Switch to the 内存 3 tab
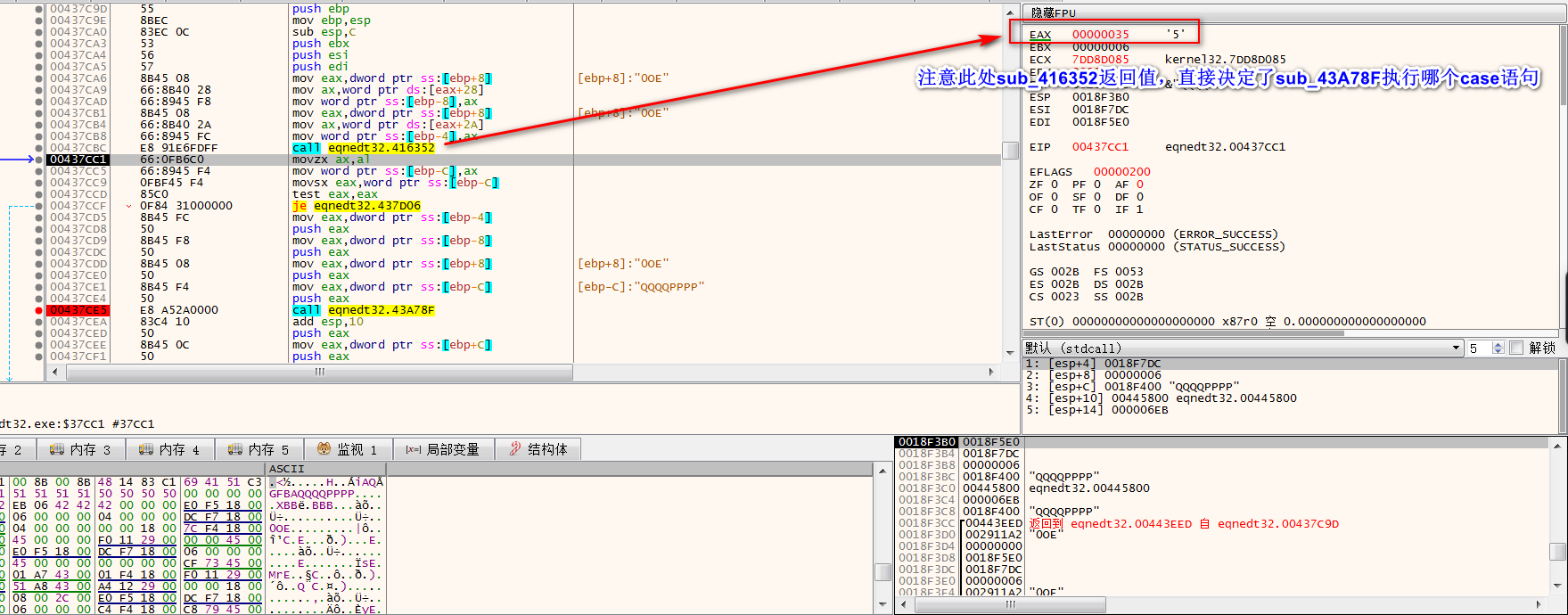This screenshot has width=1568, height=615. click(x=80, y=449)
